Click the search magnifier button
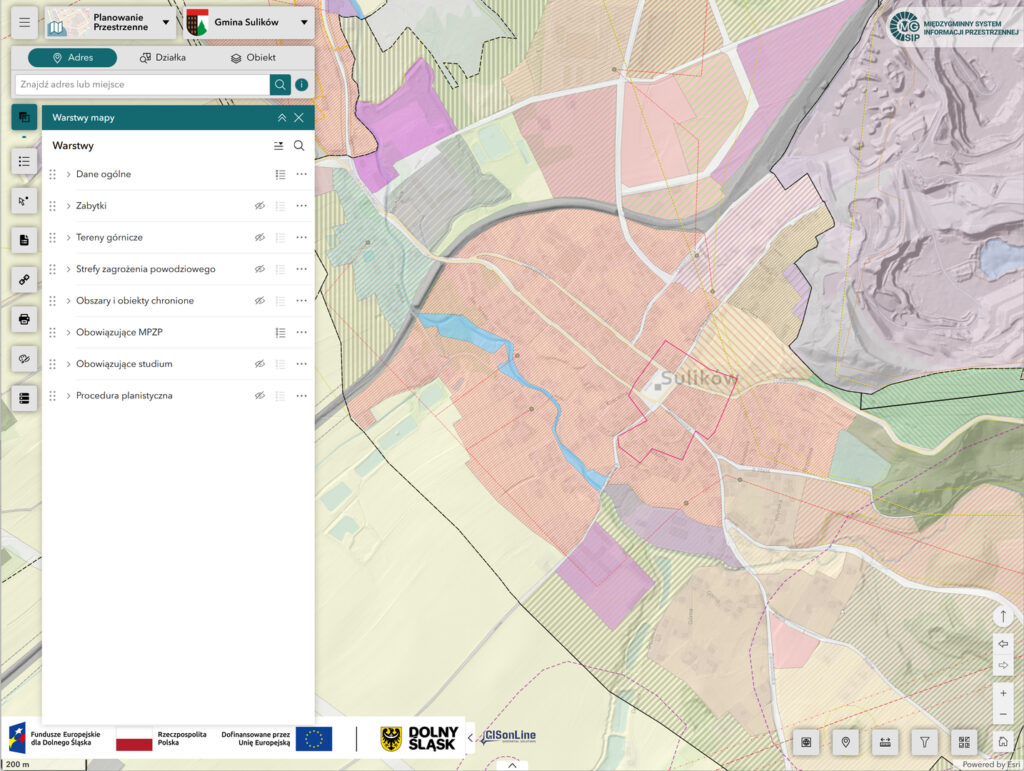Screen dimensions: 1024x771 coord(280,85)
